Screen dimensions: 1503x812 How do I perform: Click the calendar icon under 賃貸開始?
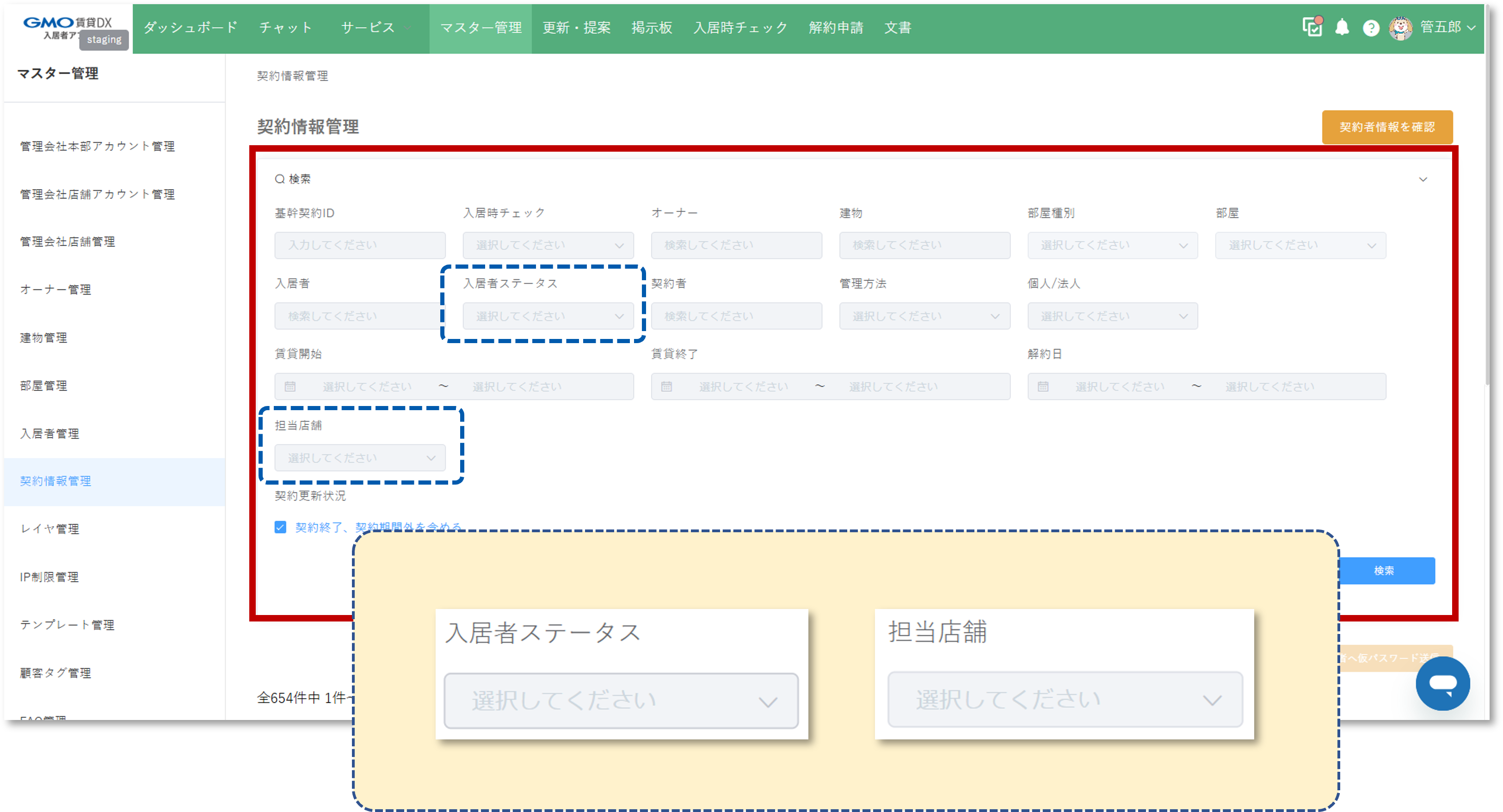290,386
